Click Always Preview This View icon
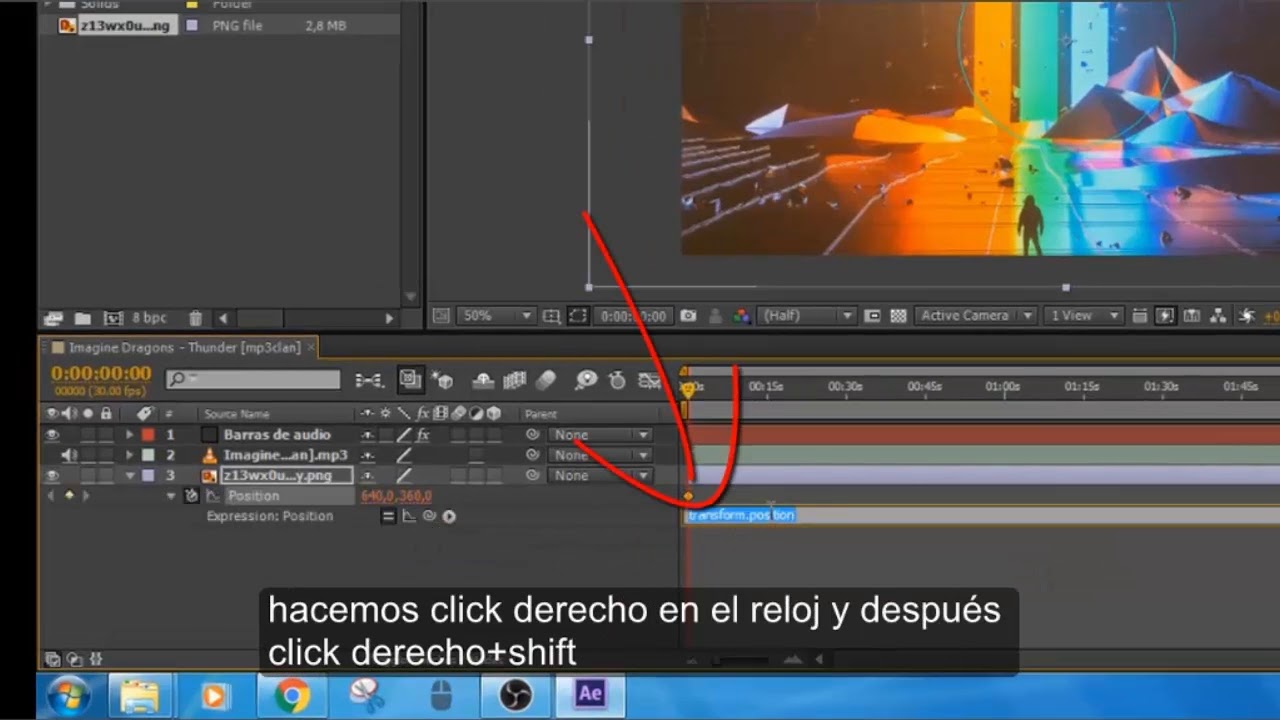 coord(441,316)
